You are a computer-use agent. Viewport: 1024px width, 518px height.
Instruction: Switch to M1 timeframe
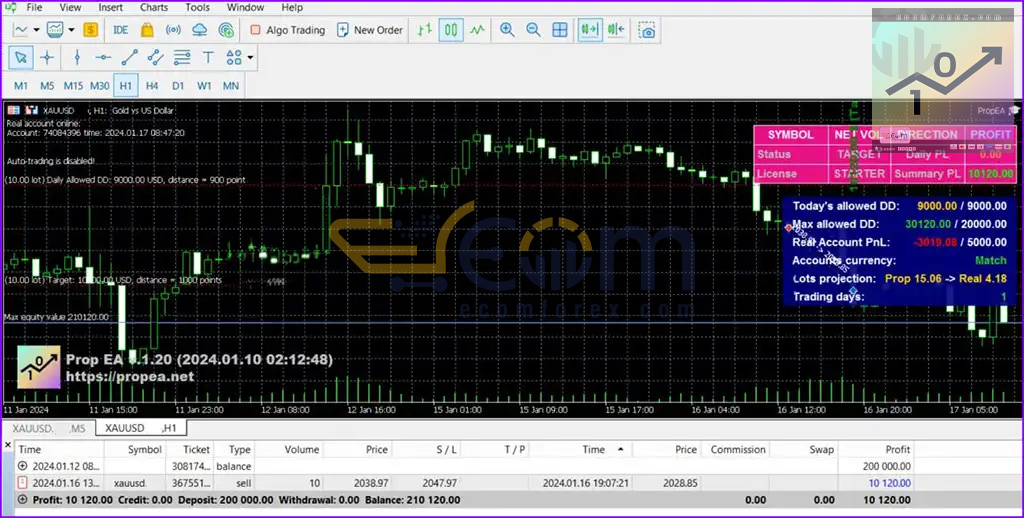pyautogui.click(x=21, y=86)
